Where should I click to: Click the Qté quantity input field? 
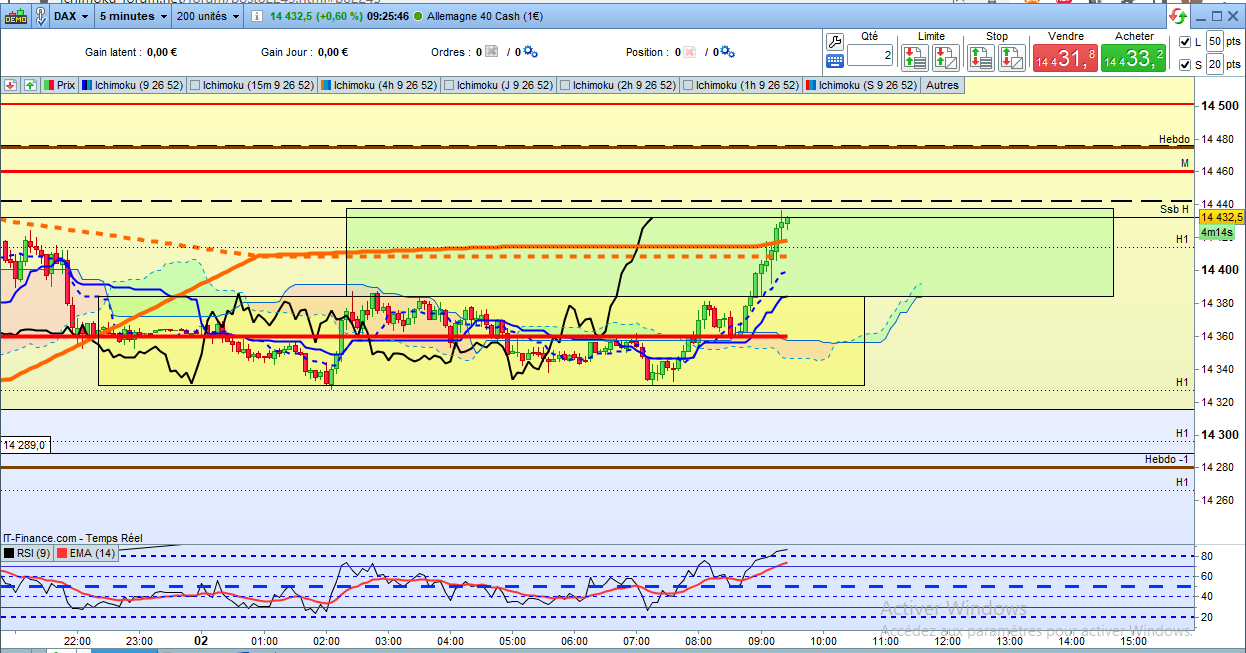[x=870, y=56]
